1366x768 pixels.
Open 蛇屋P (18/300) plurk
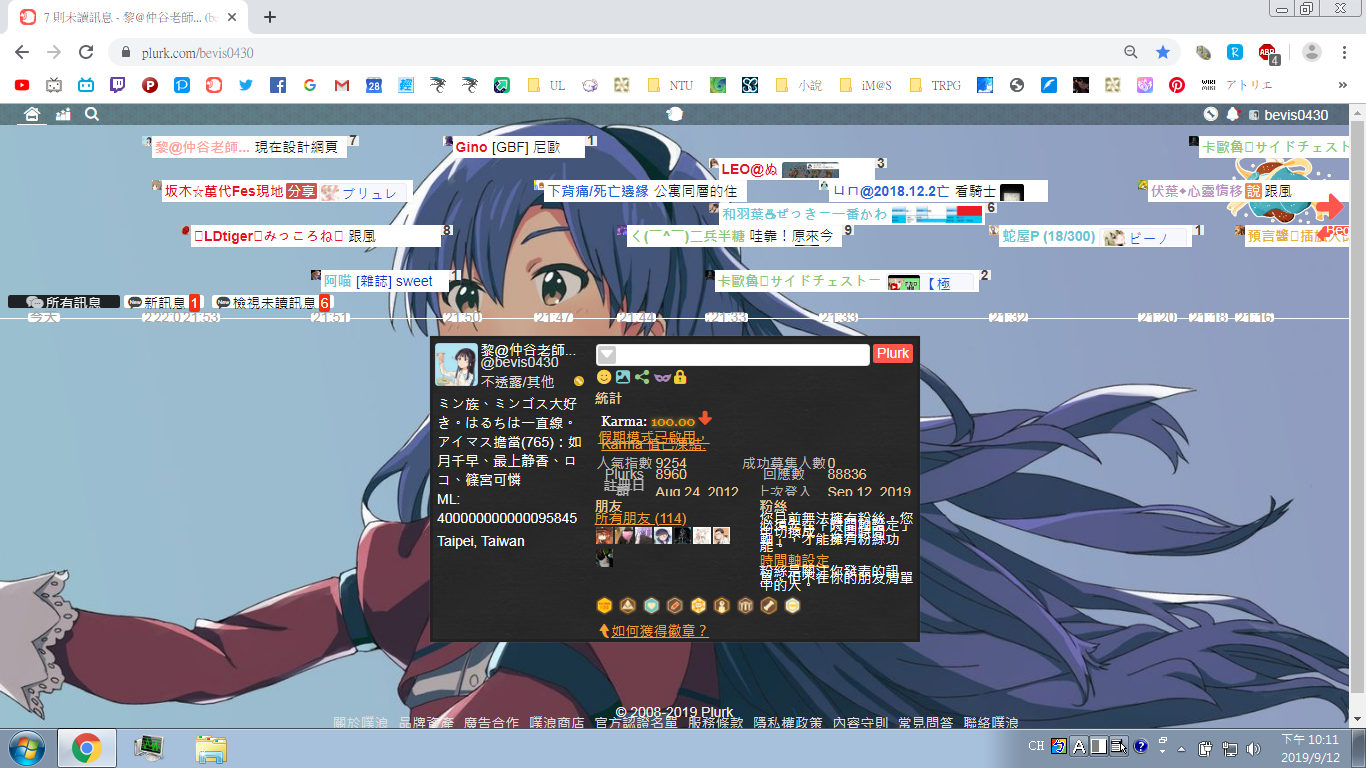[x=1094, y=237]
